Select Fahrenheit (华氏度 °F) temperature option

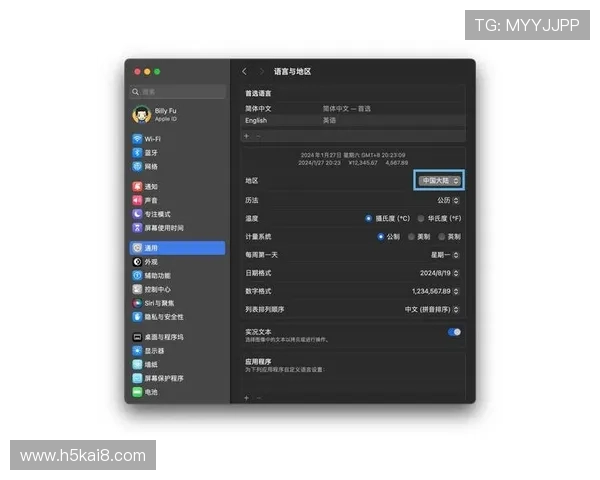(421, 218)
